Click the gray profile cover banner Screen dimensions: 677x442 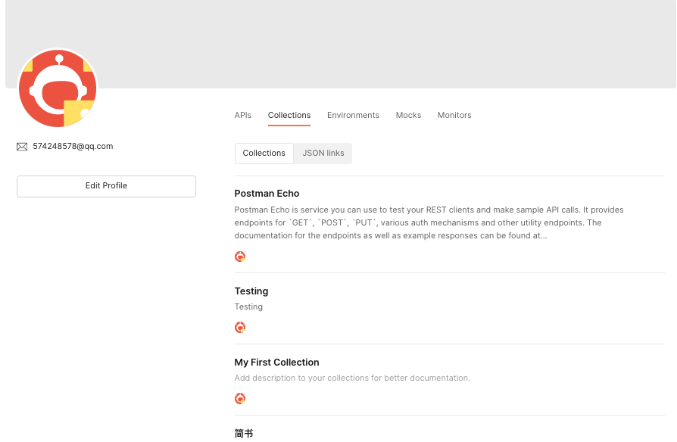pyautogui.click(x=340, y=44)
